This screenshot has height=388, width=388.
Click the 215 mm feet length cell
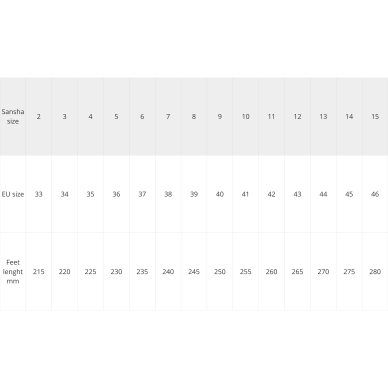(39, 272)
